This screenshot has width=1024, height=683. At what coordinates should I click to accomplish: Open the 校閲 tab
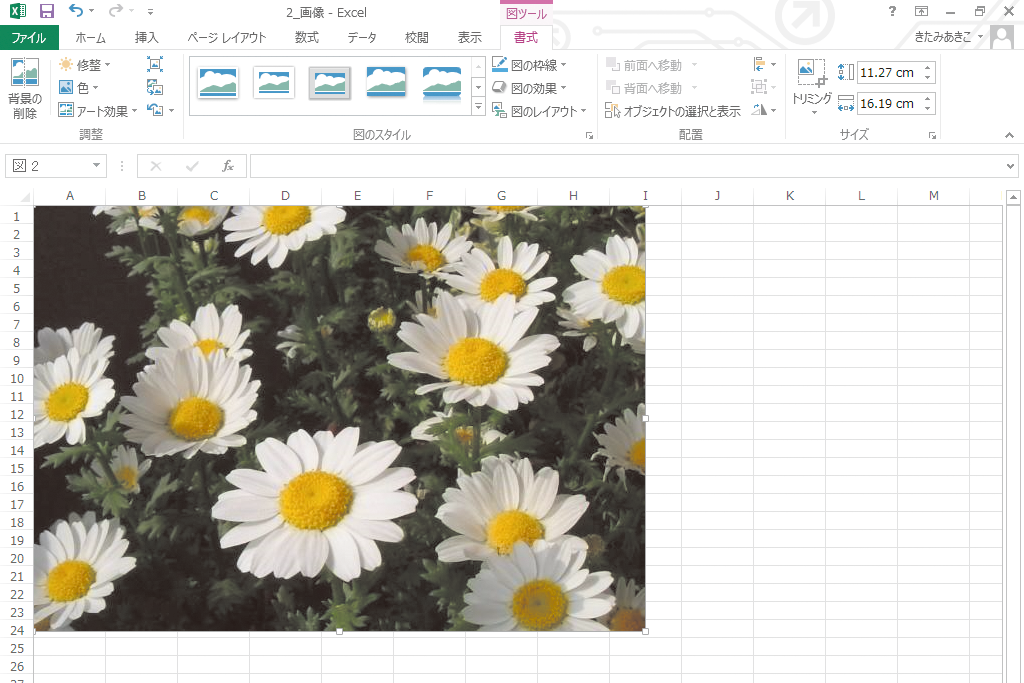[417, 37]
